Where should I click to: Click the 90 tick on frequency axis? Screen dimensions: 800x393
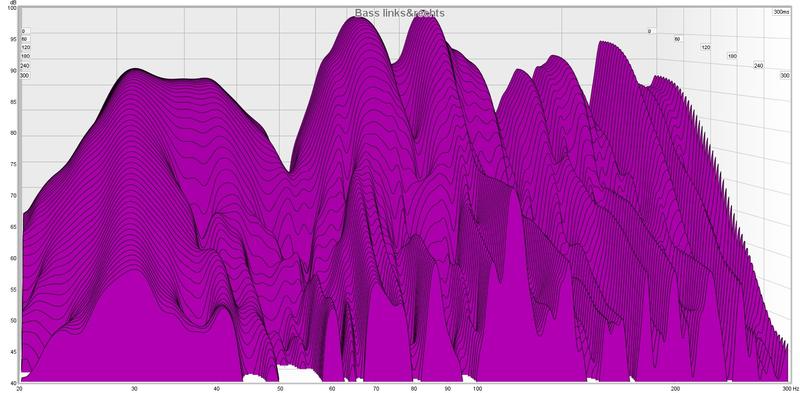[x=447, y=389]
